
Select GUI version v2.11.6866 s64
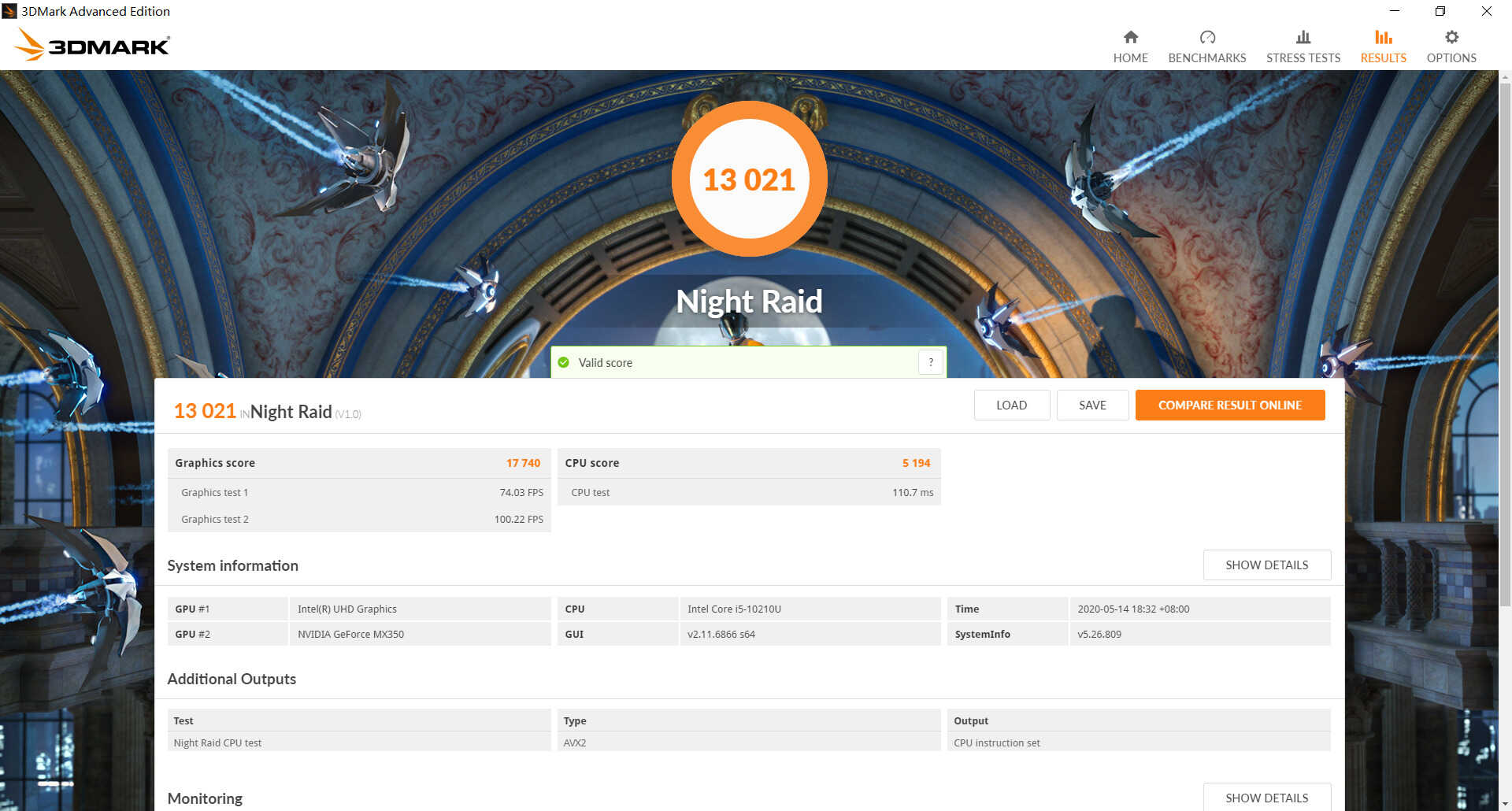721,634
